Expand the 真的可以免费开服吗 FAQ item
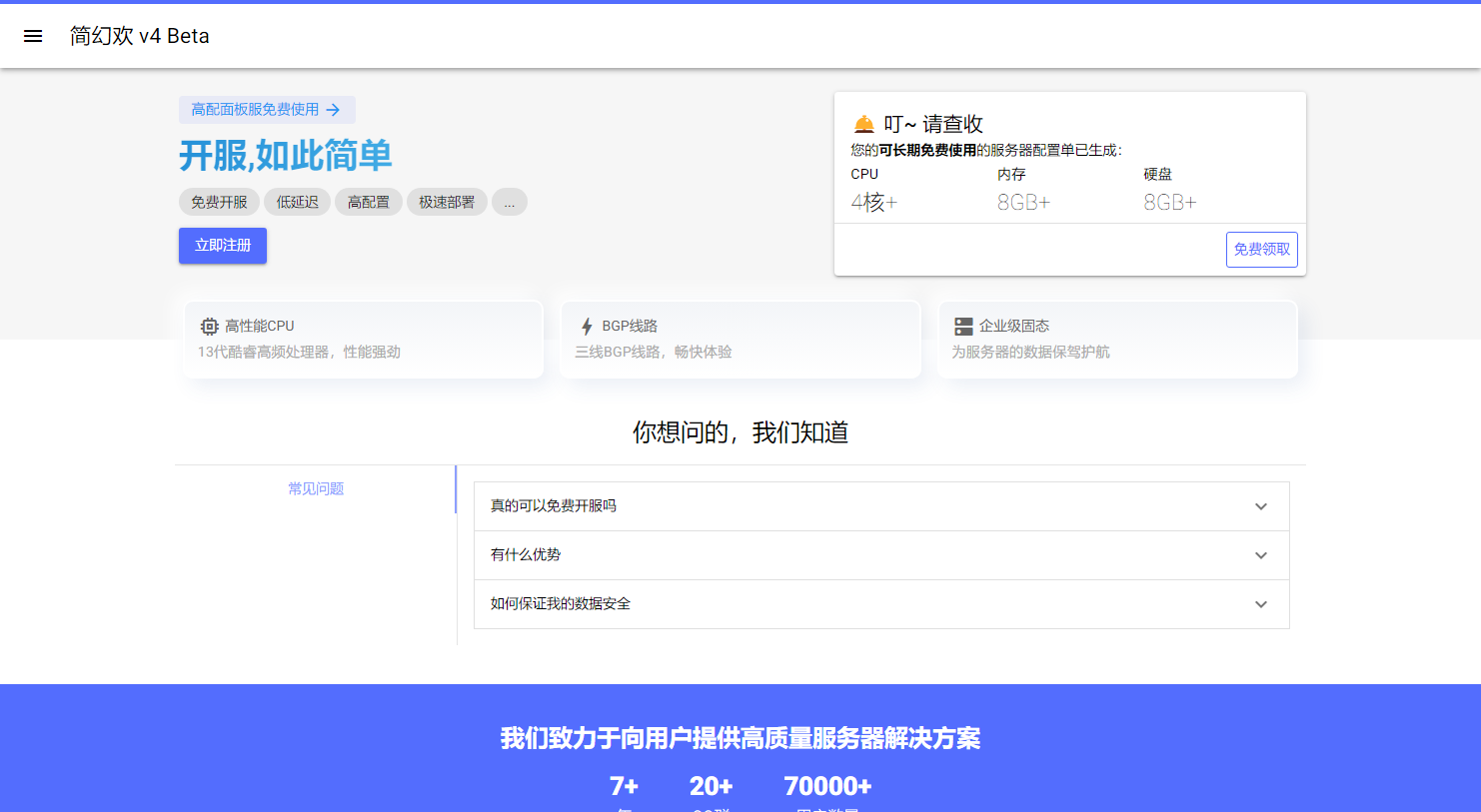1481x812 pixels. pos(880,506)
